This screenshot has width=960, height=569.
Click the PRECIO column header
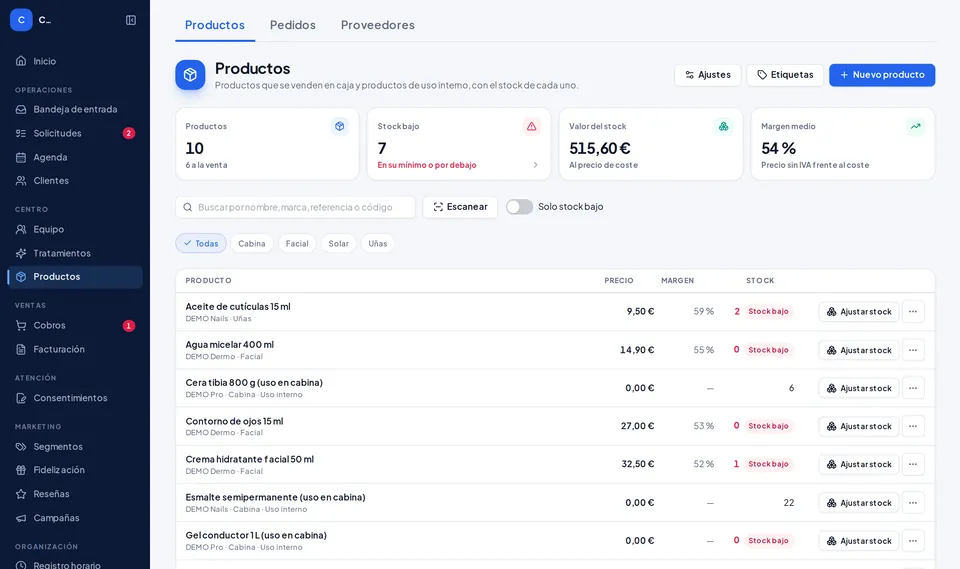pos(619,281)
